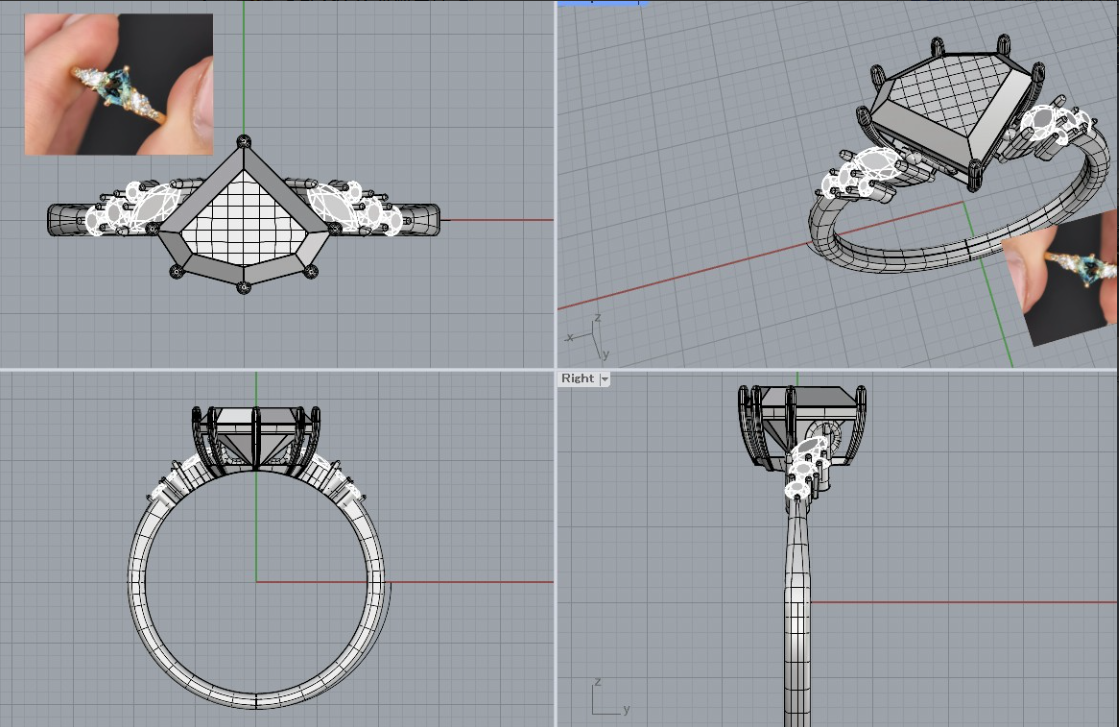Click the "Right" viewport title label

click(577, 379)
